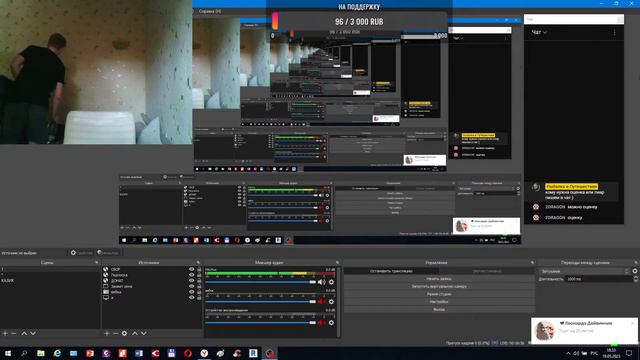Screen dimensions: 640x360
Task: Open the Справка (H) menu
Action: pyautogui.click(x=210, y=11)
